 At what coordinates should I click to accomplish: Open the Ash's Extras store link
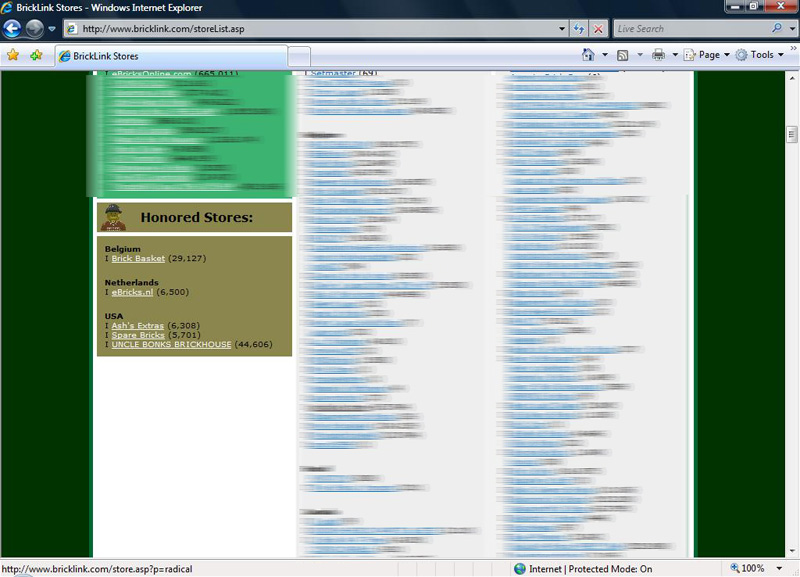[x=138, y=325]
